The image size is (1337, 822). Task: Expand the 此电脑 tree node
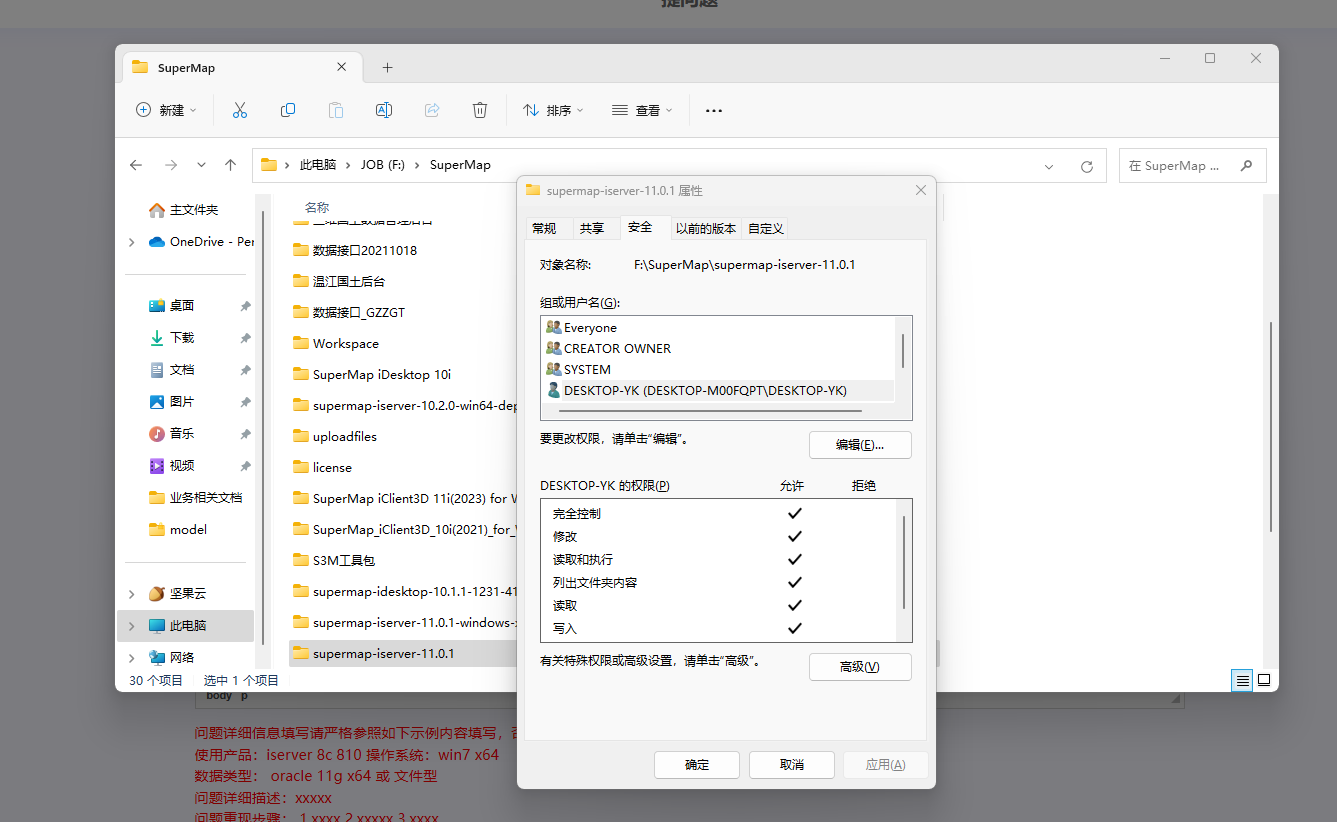pyautogui.click(x=132, y=626)
